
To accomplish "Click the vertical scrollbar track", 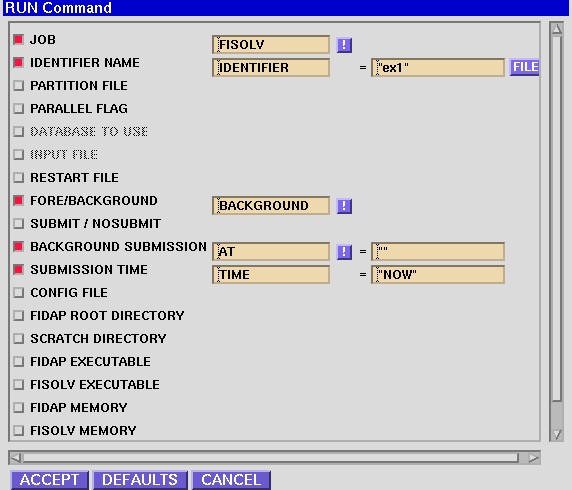I will [x=557, y=219].
